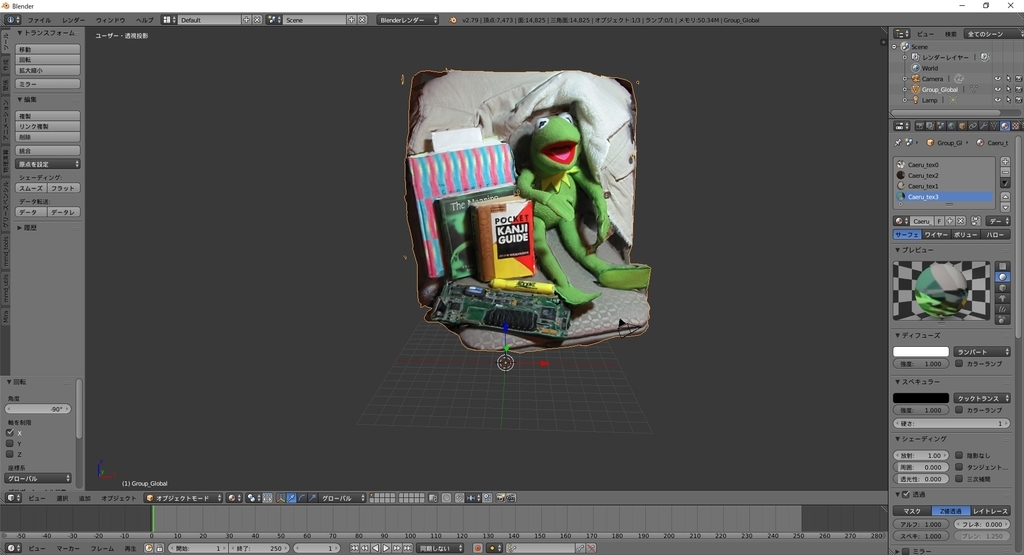The image size is (1024, 555).
Task: Select flat plane preview shape icon
Action: point(1002,266)
